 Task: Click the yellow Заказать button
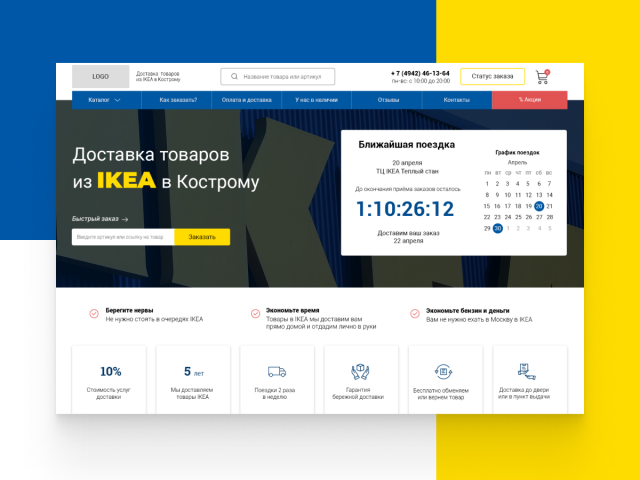click(x=202, y=237)
